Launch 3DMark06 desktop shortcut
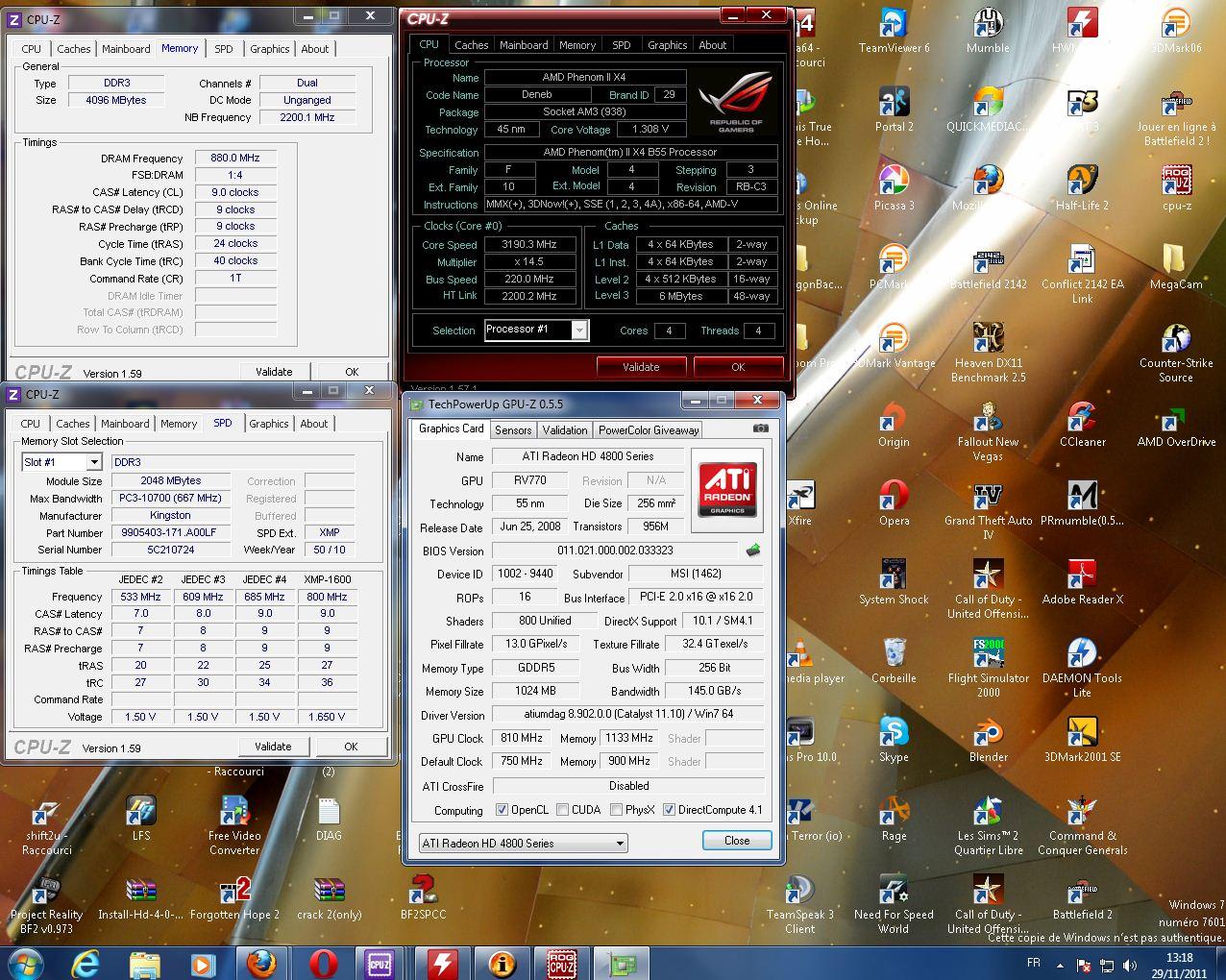 point(1176,32)
